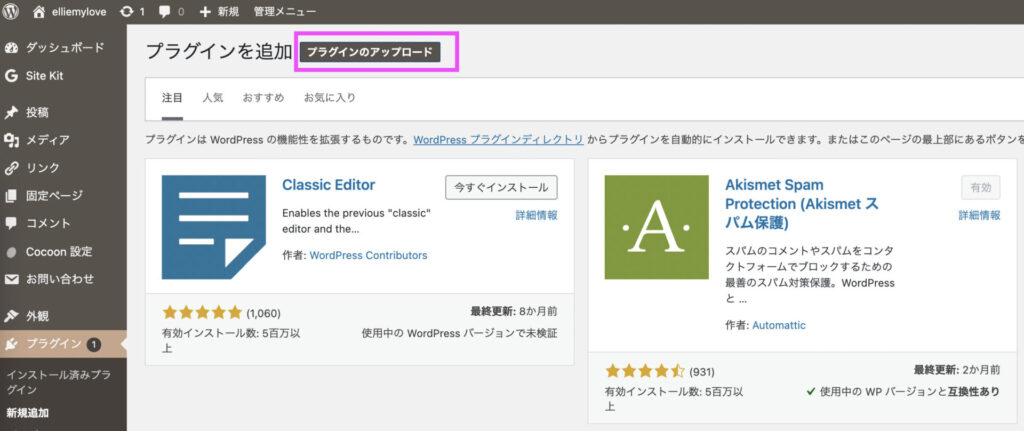Open WordPress プラグインディレクトリ link
This screenshot has height=431, width=1024.
(498, 139)
